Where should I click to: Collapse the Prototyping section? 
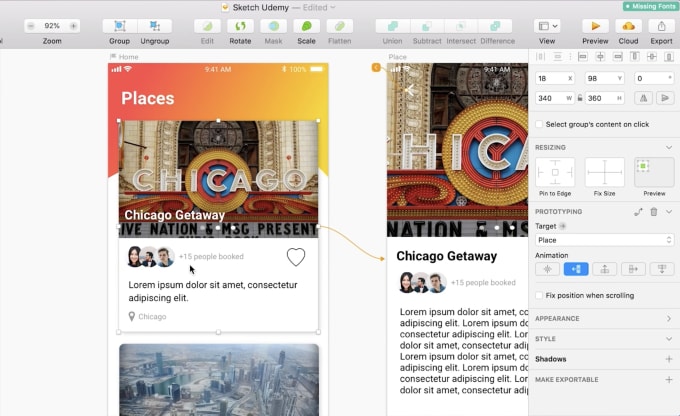click(669, 212)
